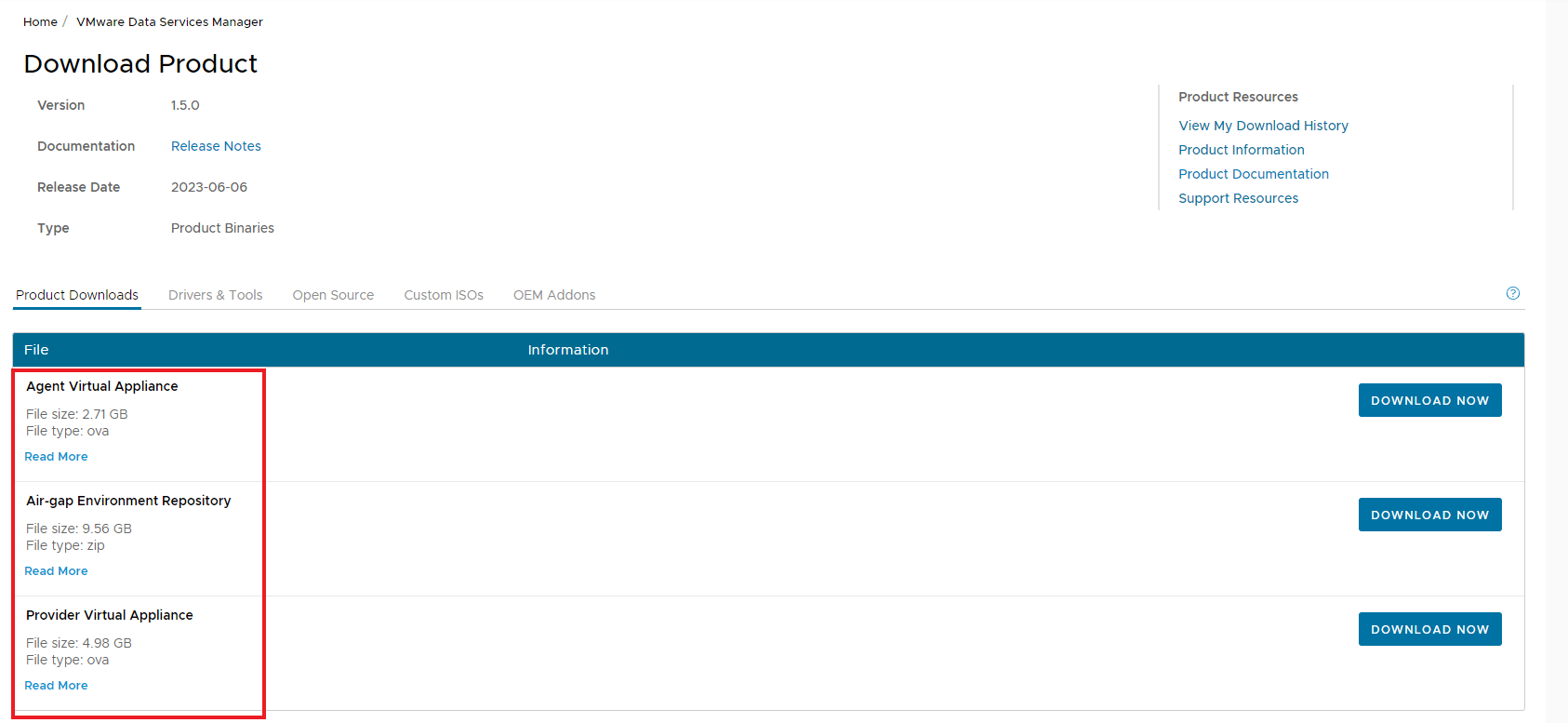Open VMware Data Services Manager breadcrumb
Image resolution: width=1568 pixels, height=723 pixels.
click(169, 21)
